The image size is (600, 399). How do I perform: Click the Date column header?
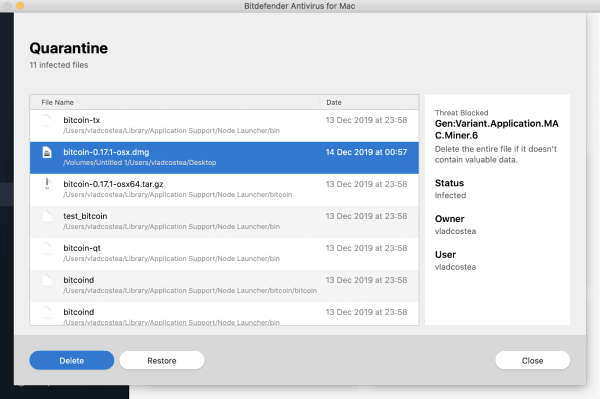pos(369,103)
